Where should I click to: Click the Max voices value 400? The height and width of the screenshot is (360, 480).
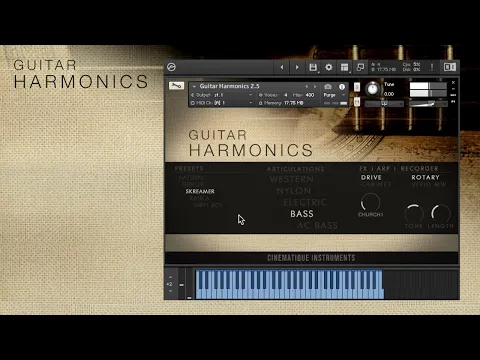[x=310, y=95]
